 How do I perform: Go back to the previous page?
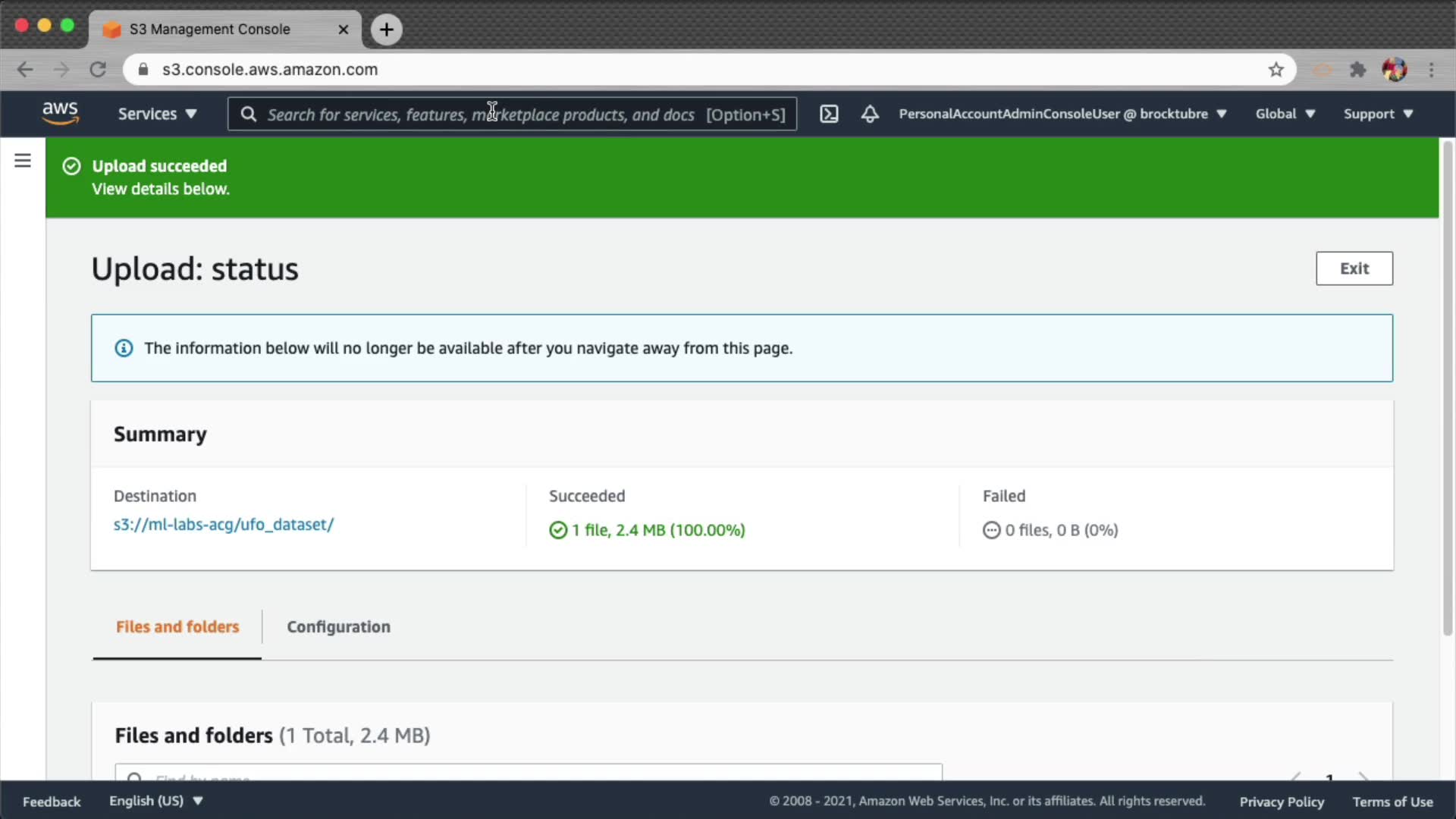[x=25, y=70]
